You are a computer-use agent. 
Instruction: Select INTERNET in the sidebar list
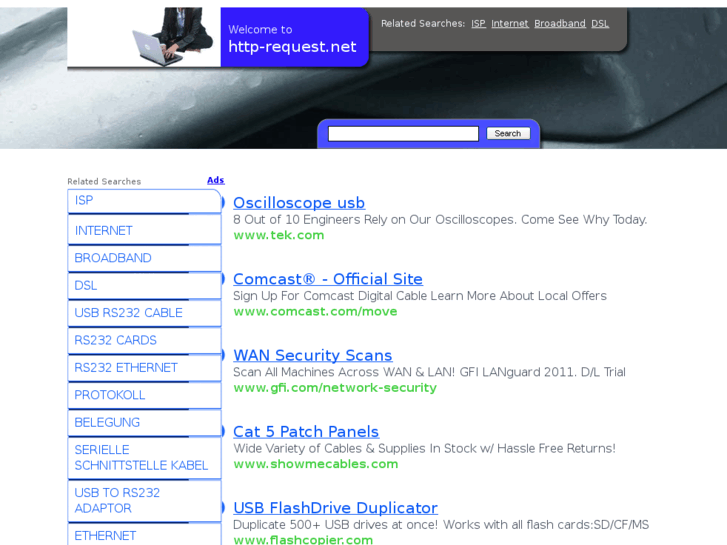[144, 230]
